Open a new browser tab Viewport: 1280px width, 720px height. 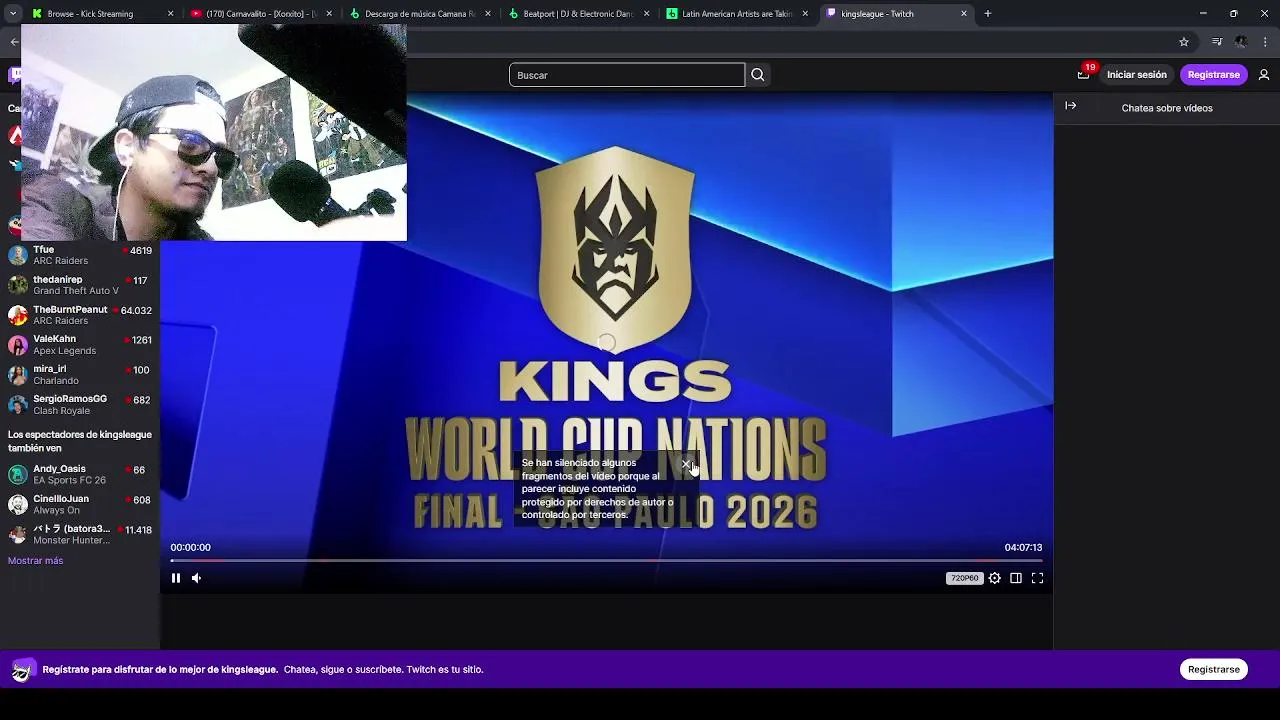point(988,14)
